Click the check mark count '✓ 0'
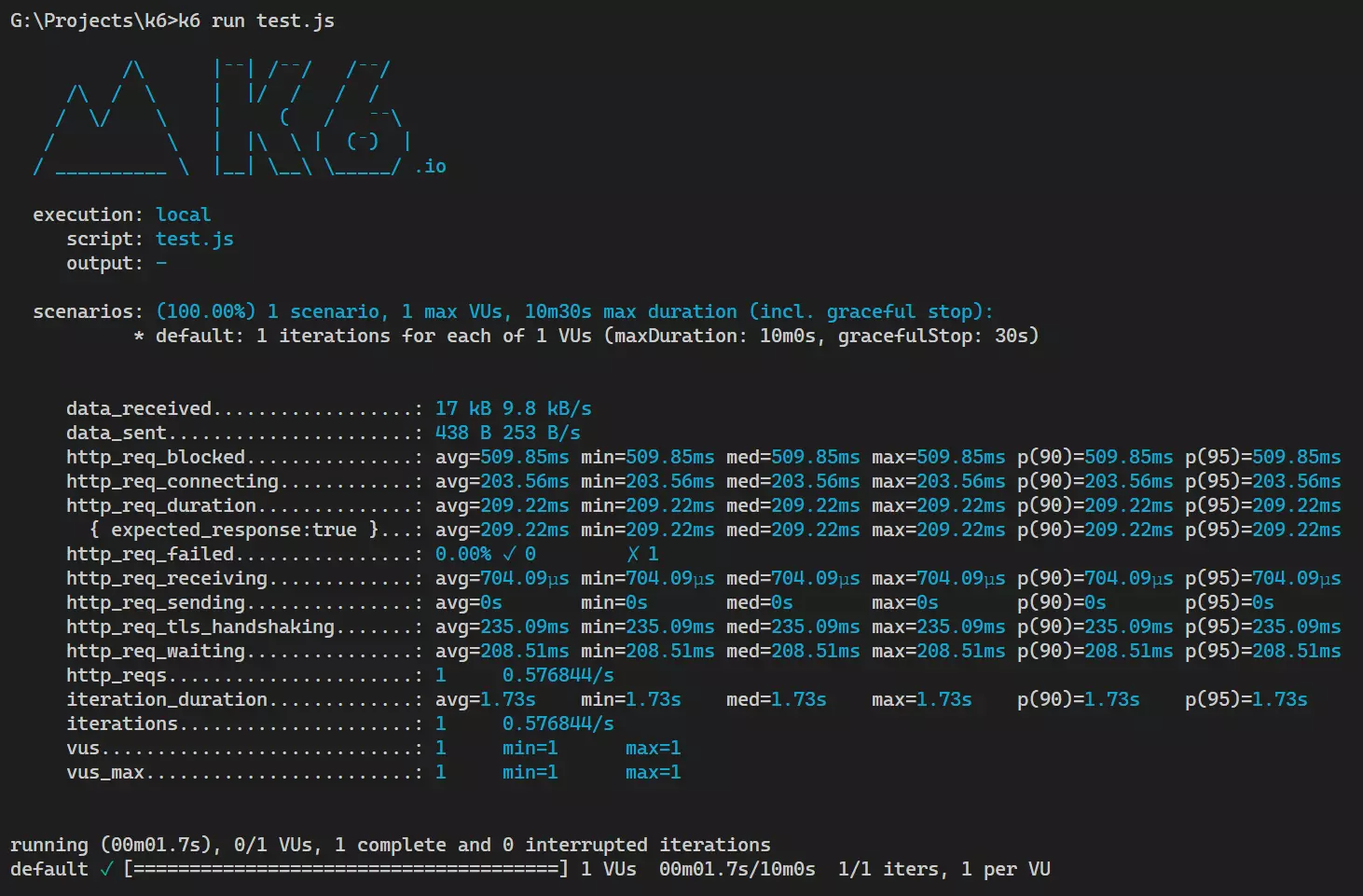Image resolution: width=1363 pixels, height=896 pixels. tap(519, 554)
